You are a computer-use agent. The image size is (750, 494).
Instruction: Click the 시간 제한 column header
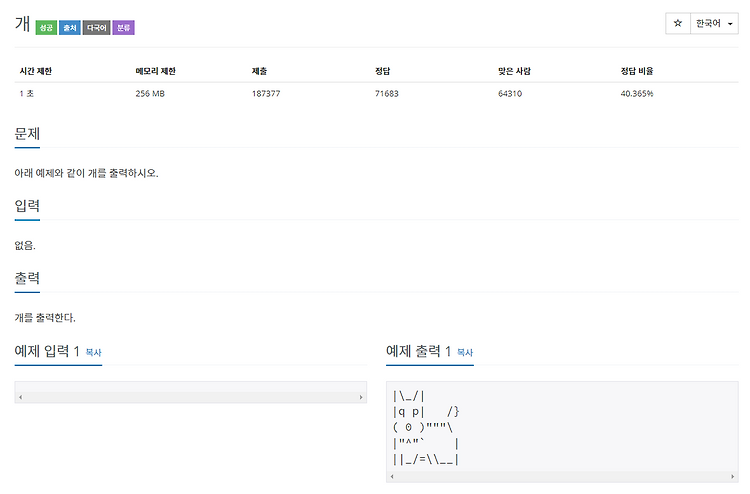coord(35,71)
